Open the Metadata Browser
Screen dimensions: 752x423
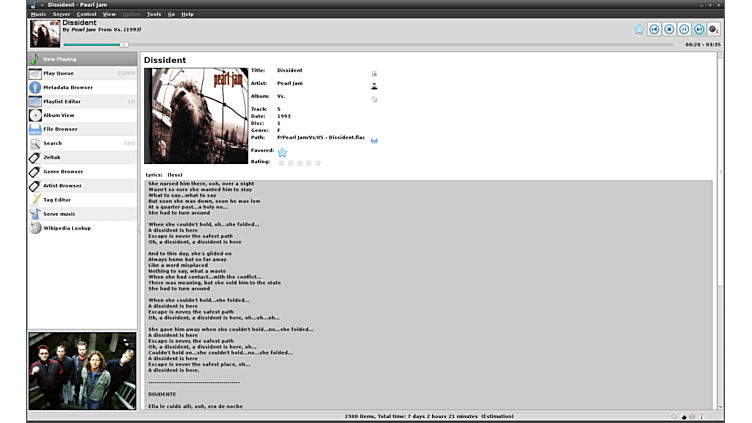point(67,87)
